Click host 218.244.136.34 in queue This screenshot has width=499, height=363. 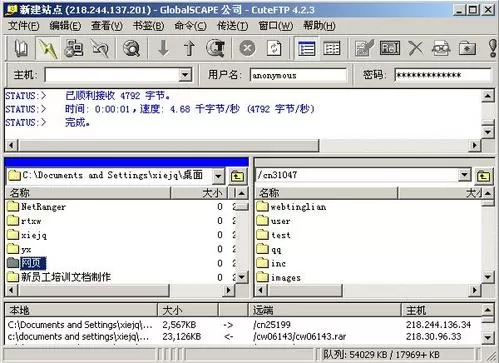click(438, 324)
